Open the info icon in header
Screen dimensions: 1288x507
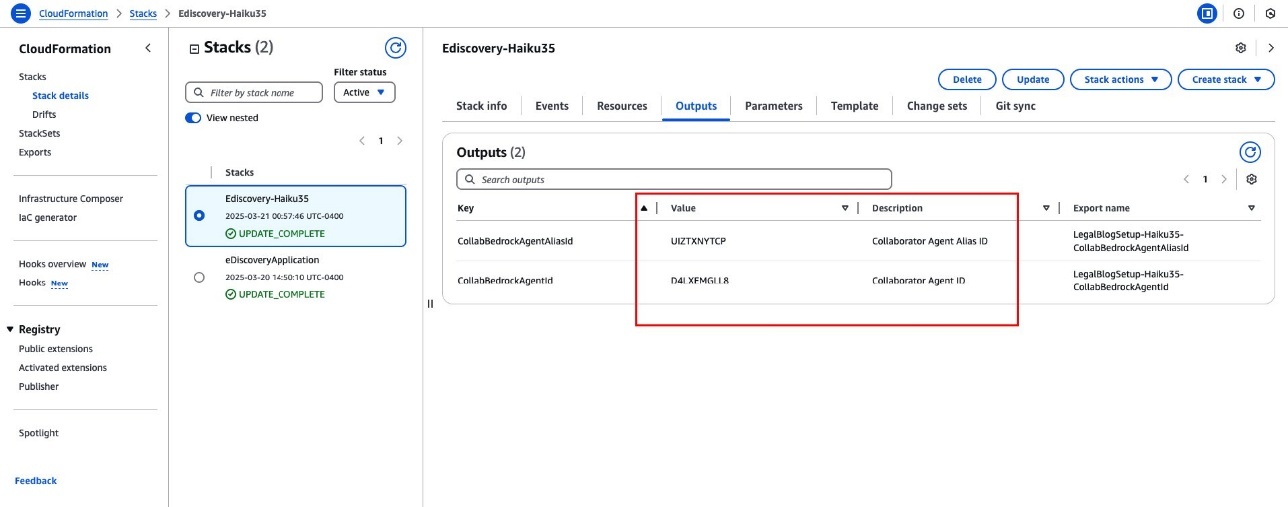tap(1239, 14)
